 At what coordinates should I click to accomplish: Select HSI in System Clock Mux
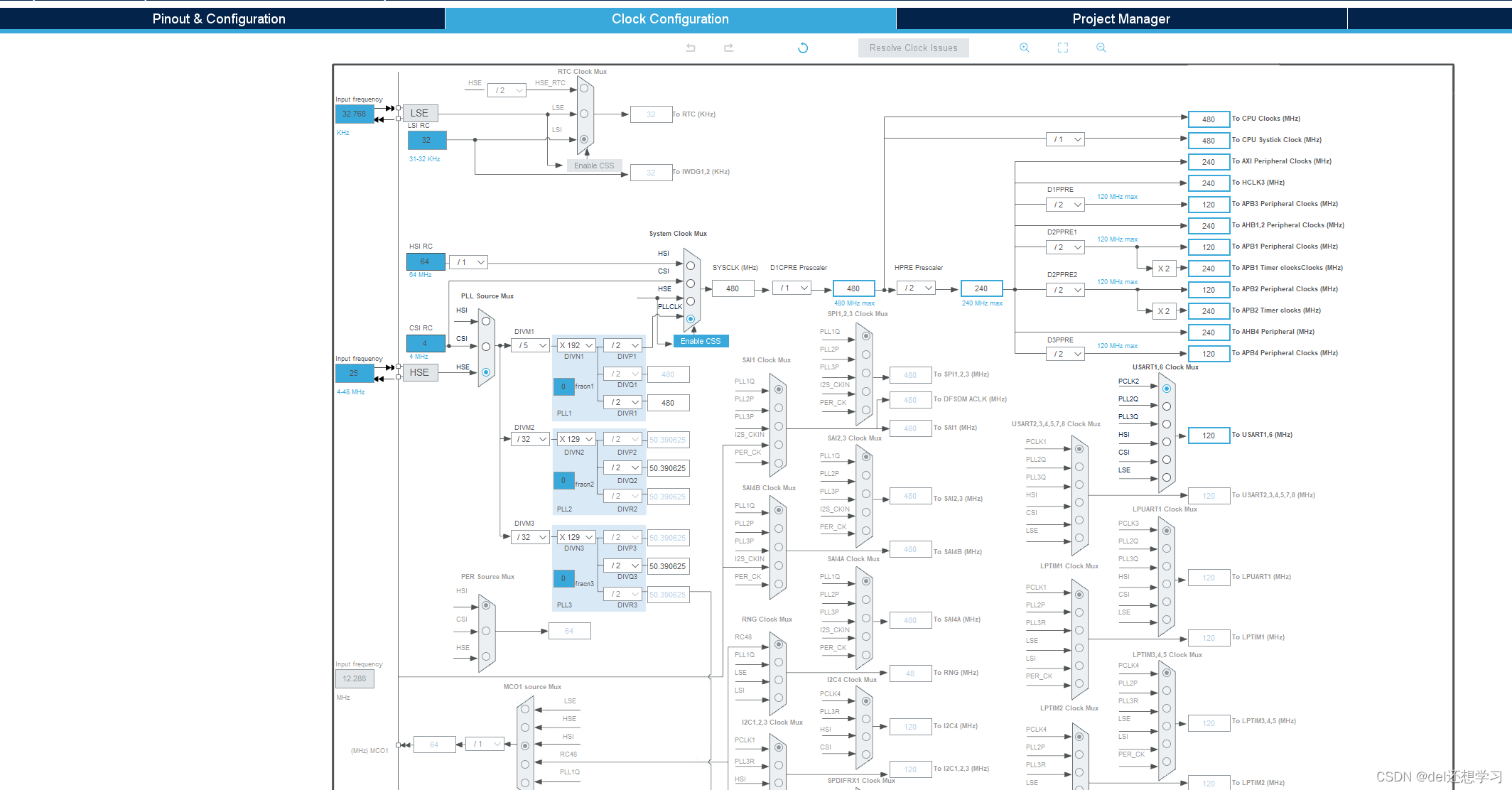690,266
